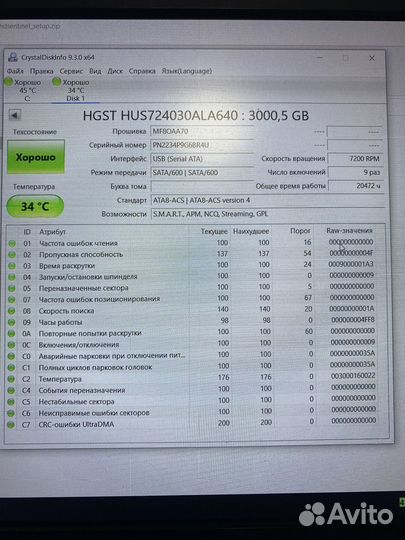
Task: Click status dot for Время раскрутки
Action: 12,266
